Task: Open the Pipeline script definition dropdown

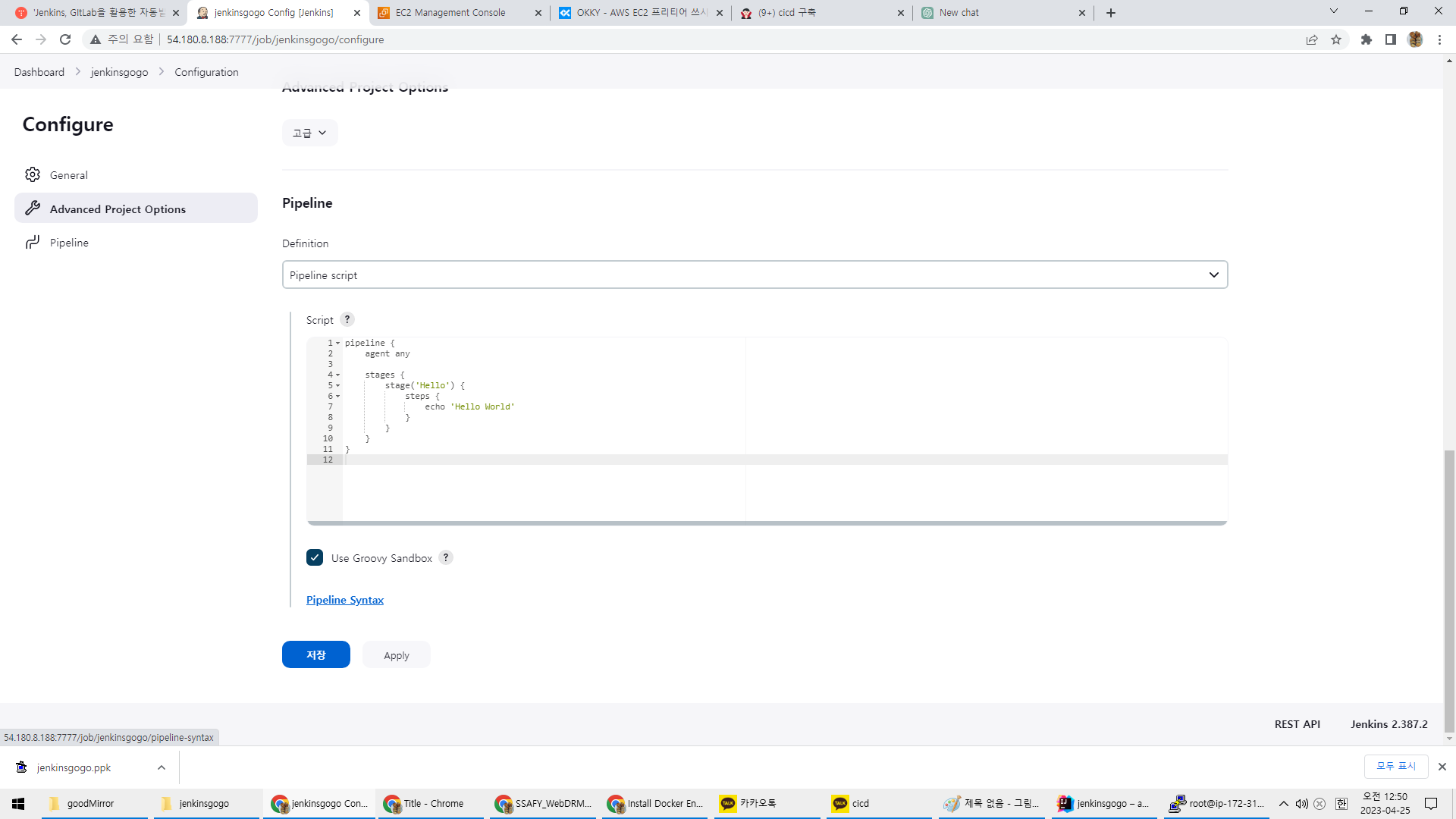Action: [755, 275]
